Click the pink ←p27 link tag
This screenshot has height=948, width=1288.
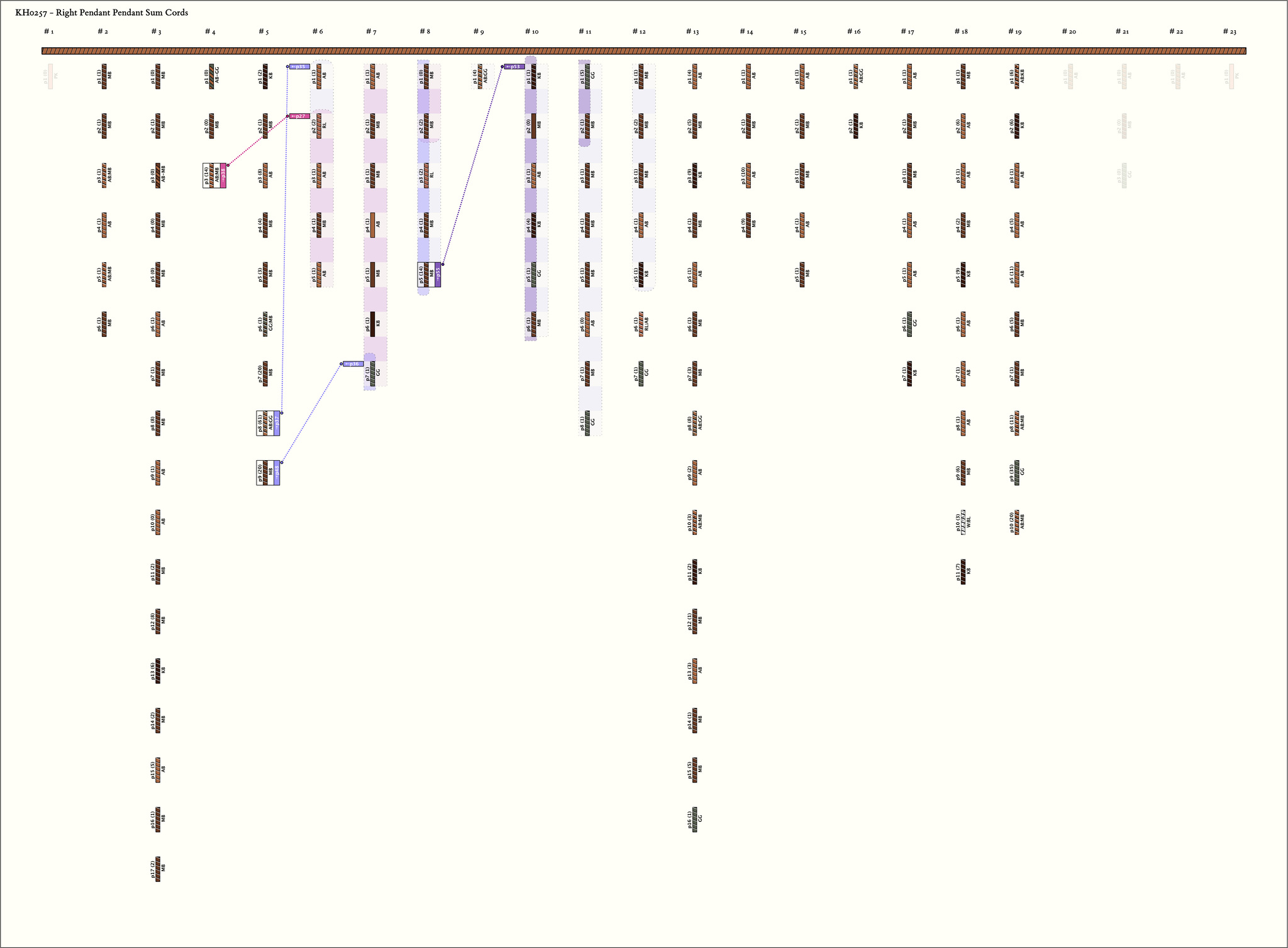coord(300,116)
